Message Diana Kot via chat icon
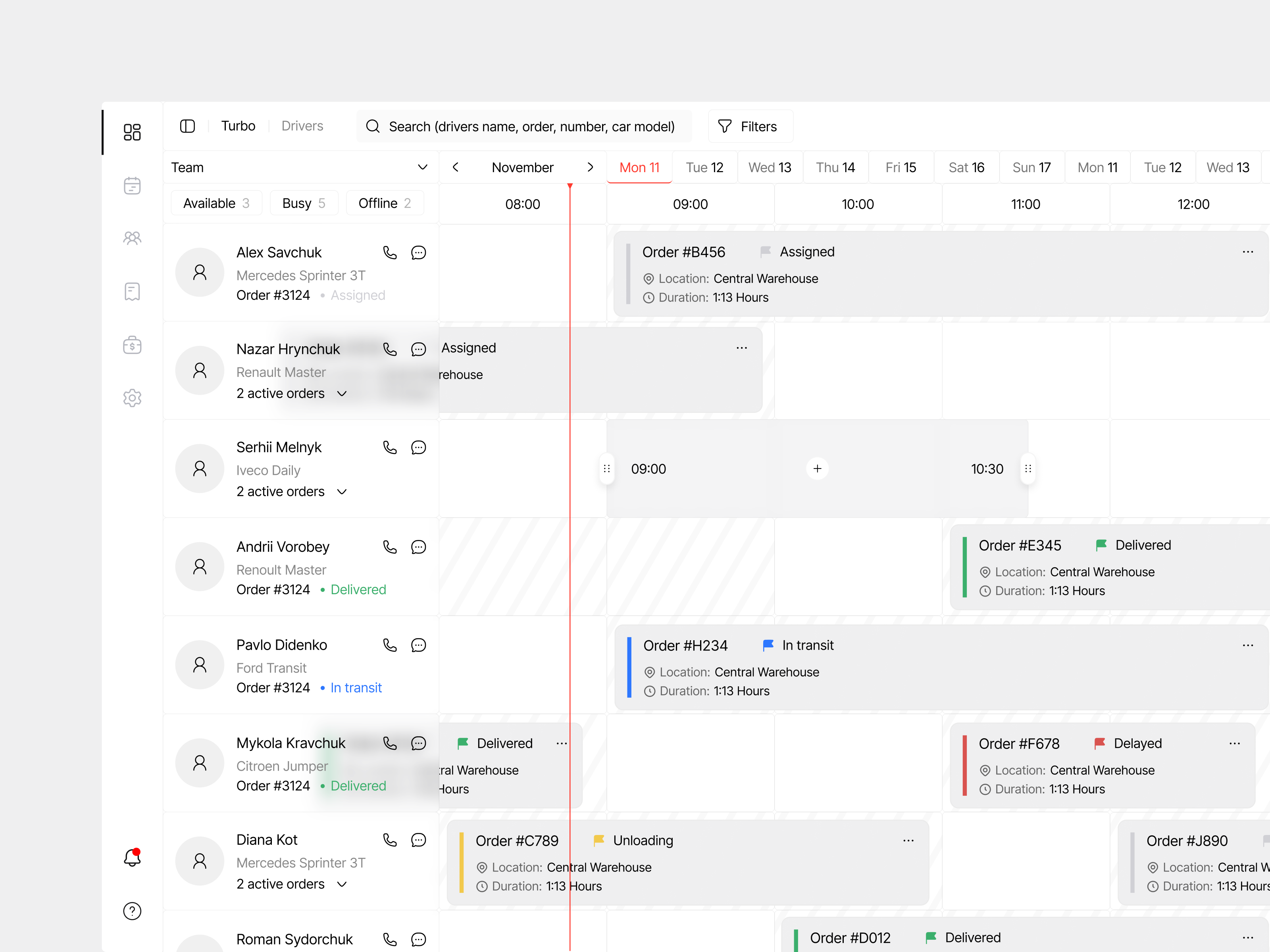The image size is (1270, 952). point(419,840)
